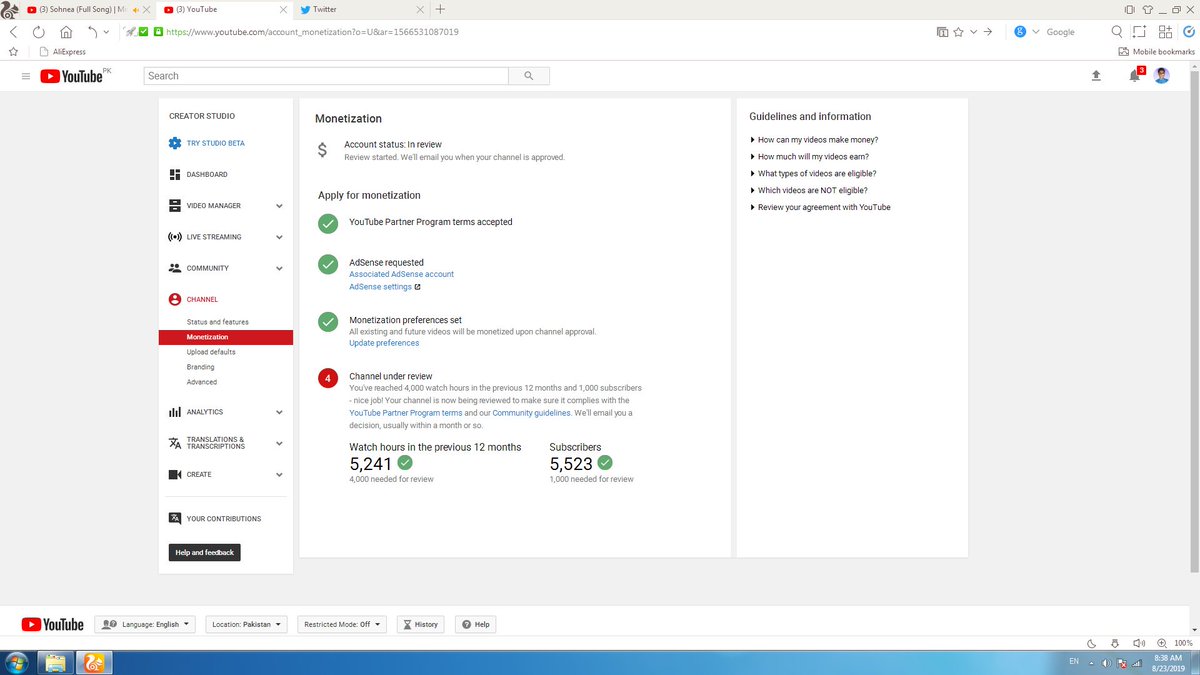Click the Analytics bar chart icon
The image size is (1200, 675).
tap(175, 412)
